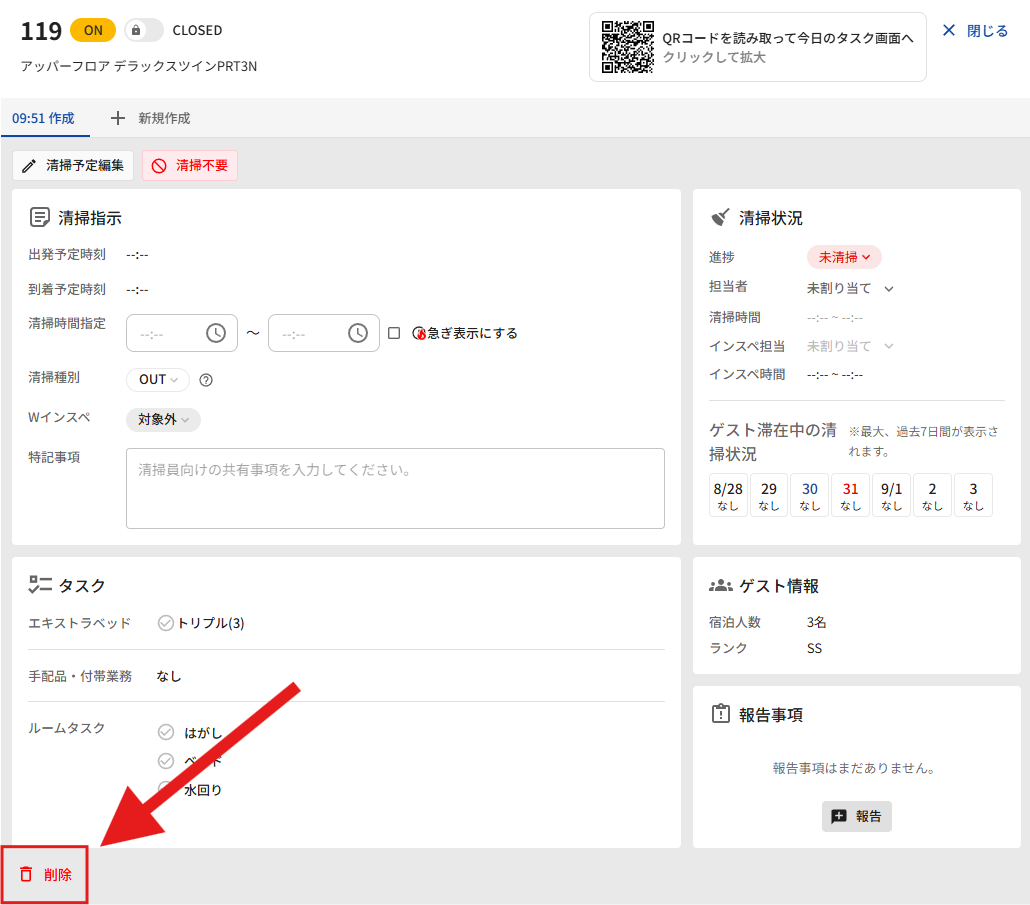Click the fire icon next to 急ぎ表示にする
1030x905 pixels.
(x=419, y=334)
